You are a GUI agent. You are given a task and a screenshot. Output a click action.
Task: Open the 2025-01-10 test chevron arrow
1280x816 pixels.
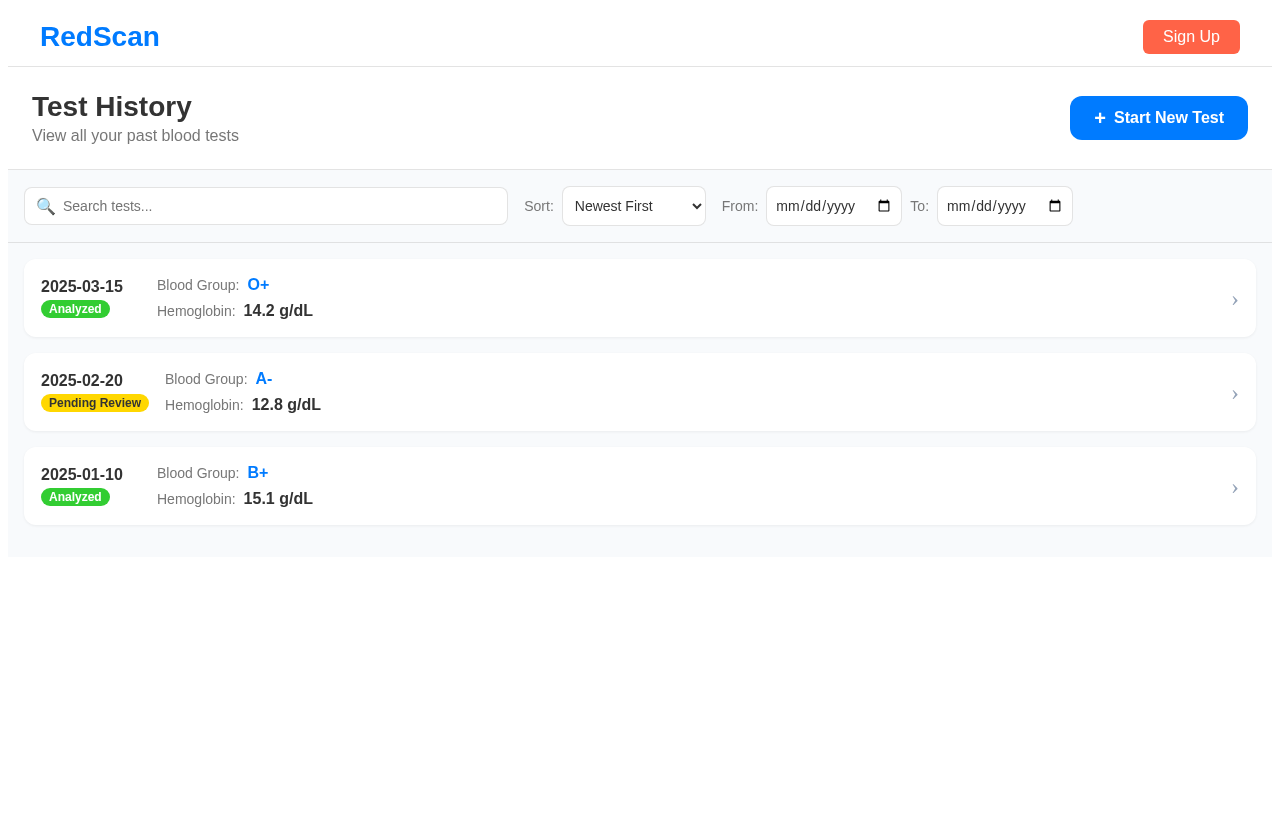click(x=1235, y=487)
